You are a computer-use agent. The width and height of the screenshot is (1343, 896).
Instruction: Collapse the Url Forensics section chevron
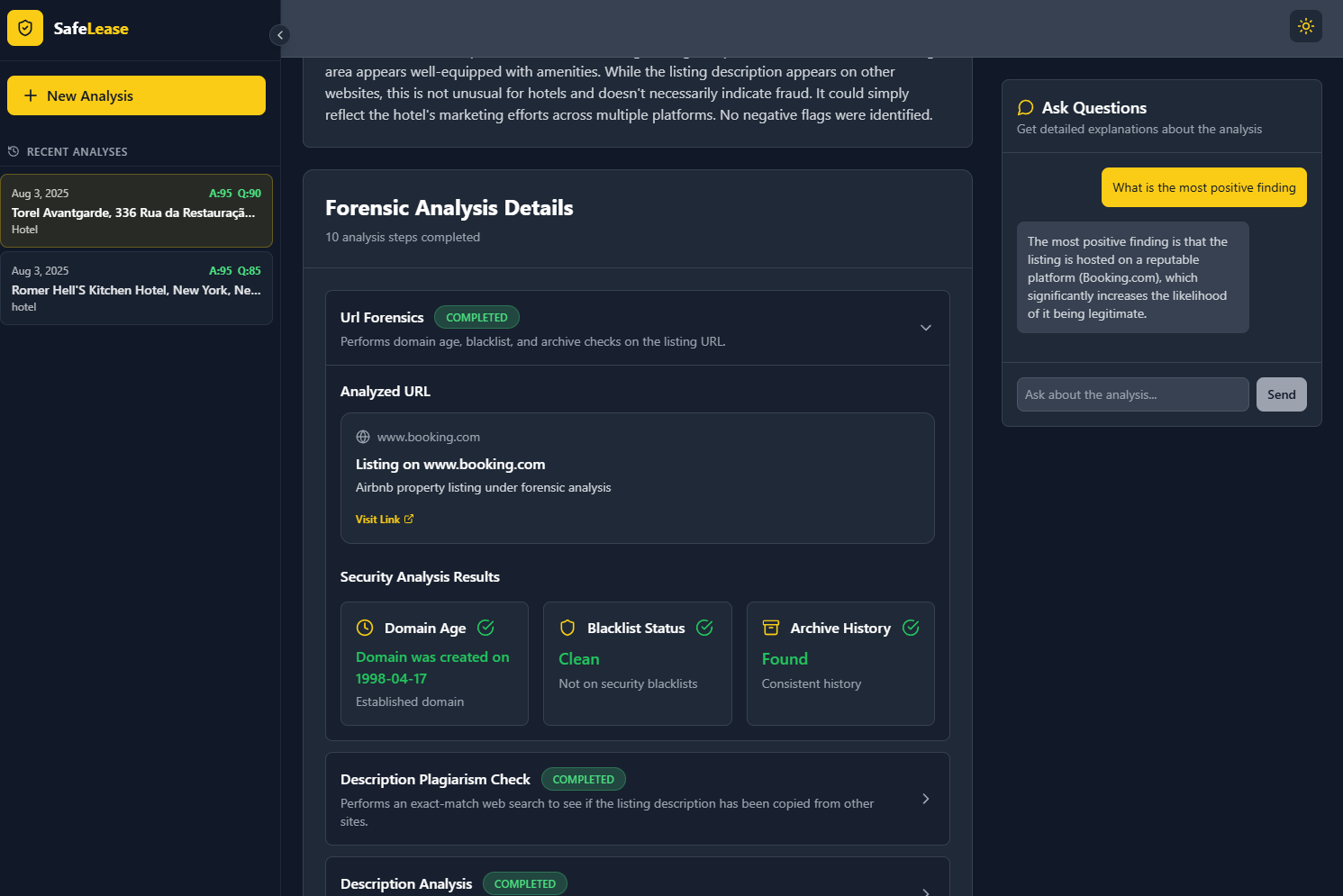tap(926, 328)
